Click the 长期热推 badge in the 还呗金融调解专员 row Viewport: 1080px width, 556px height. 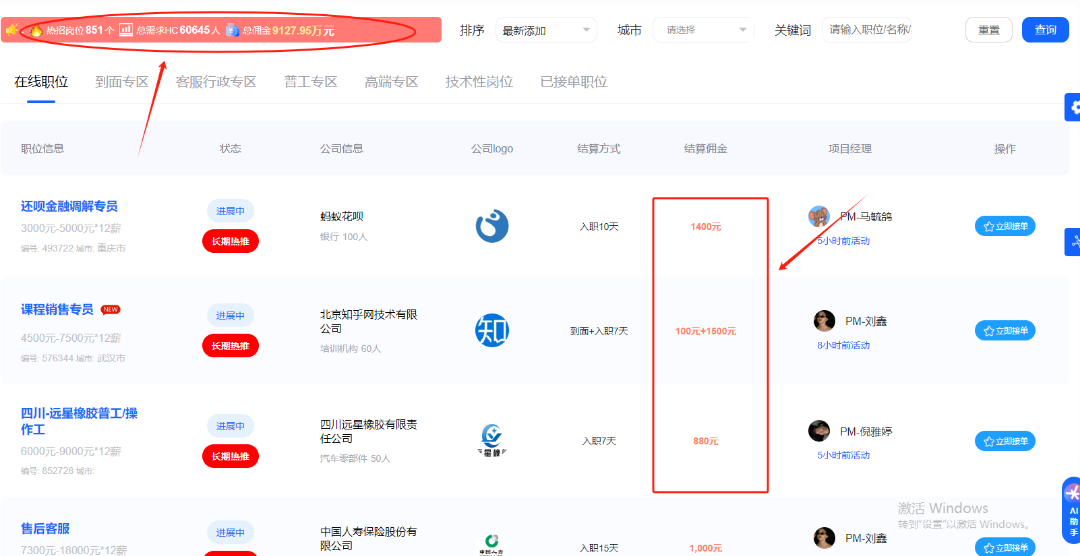click(231, 241)
